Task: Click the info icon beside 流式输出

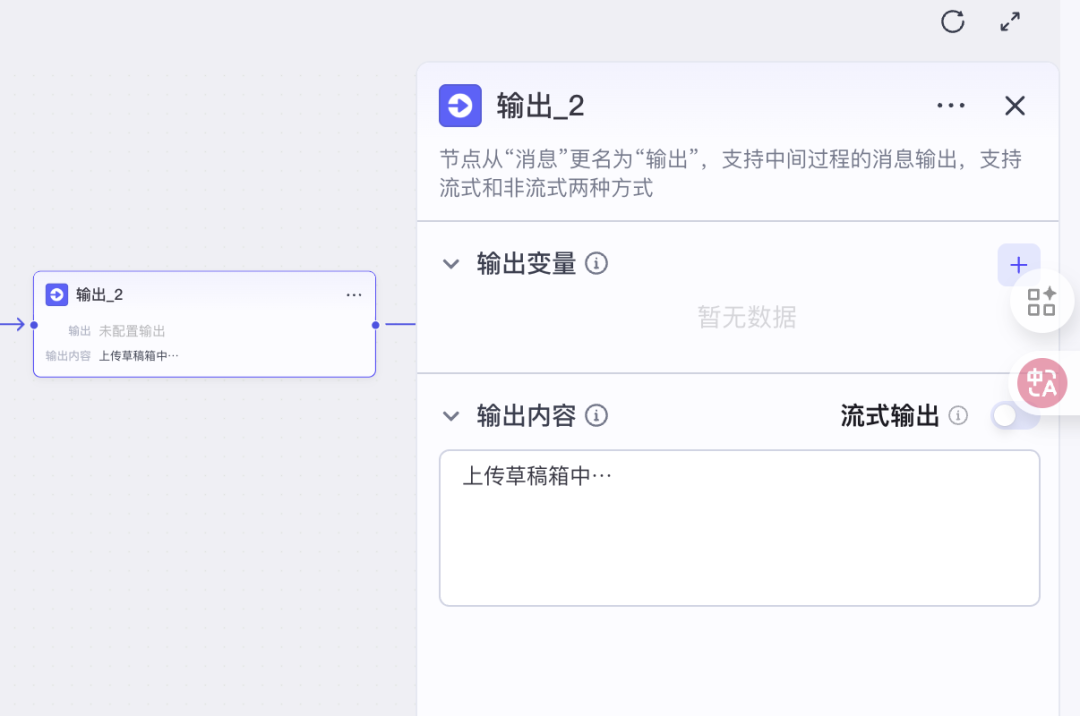Action: click(x=958, y=416)
